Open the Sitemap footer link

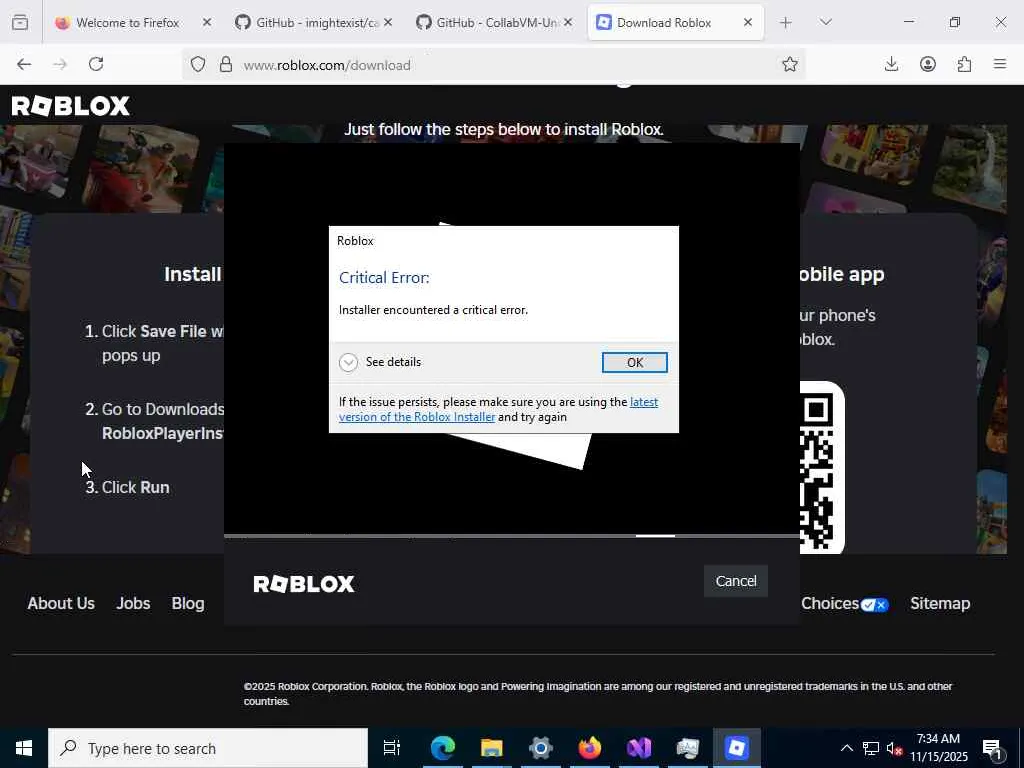pos(940,603)
